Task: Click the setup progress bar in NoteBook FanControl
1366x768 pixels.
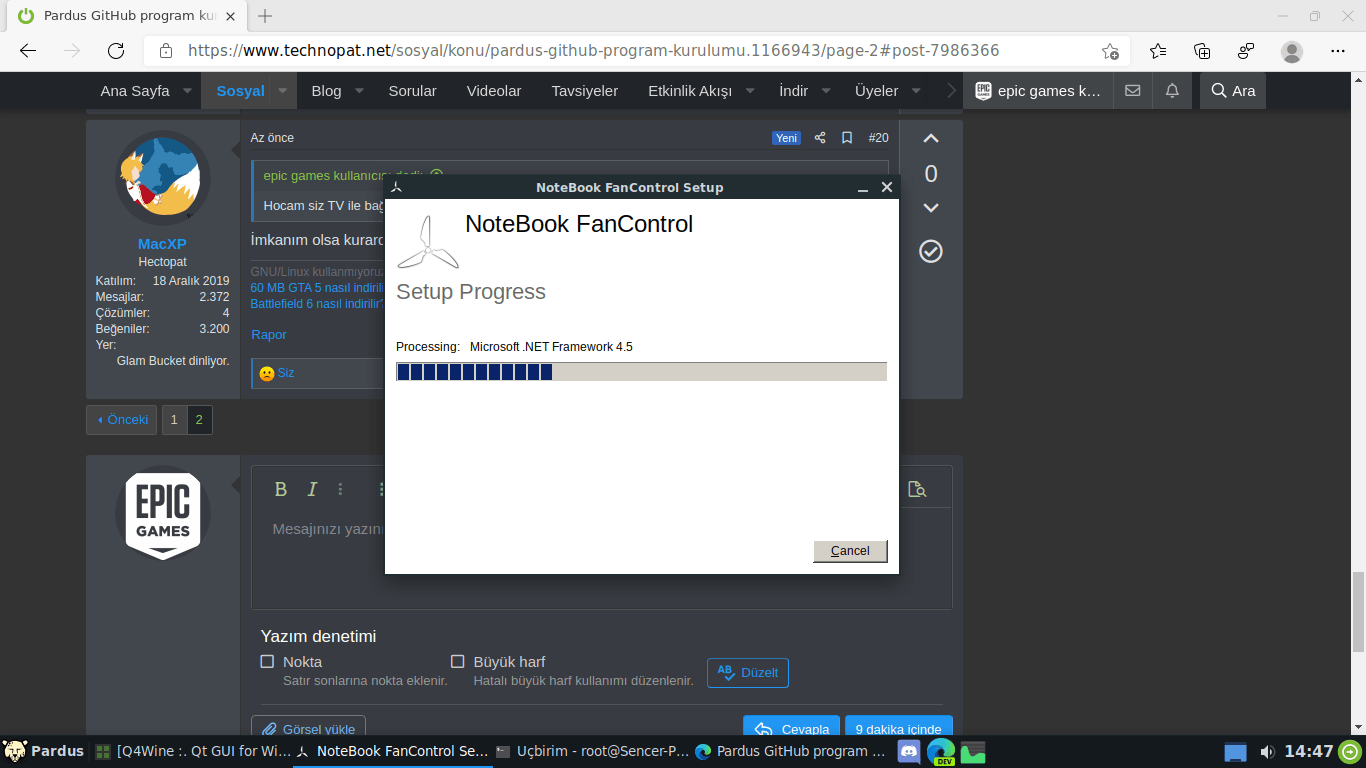Action: (641, 372)
